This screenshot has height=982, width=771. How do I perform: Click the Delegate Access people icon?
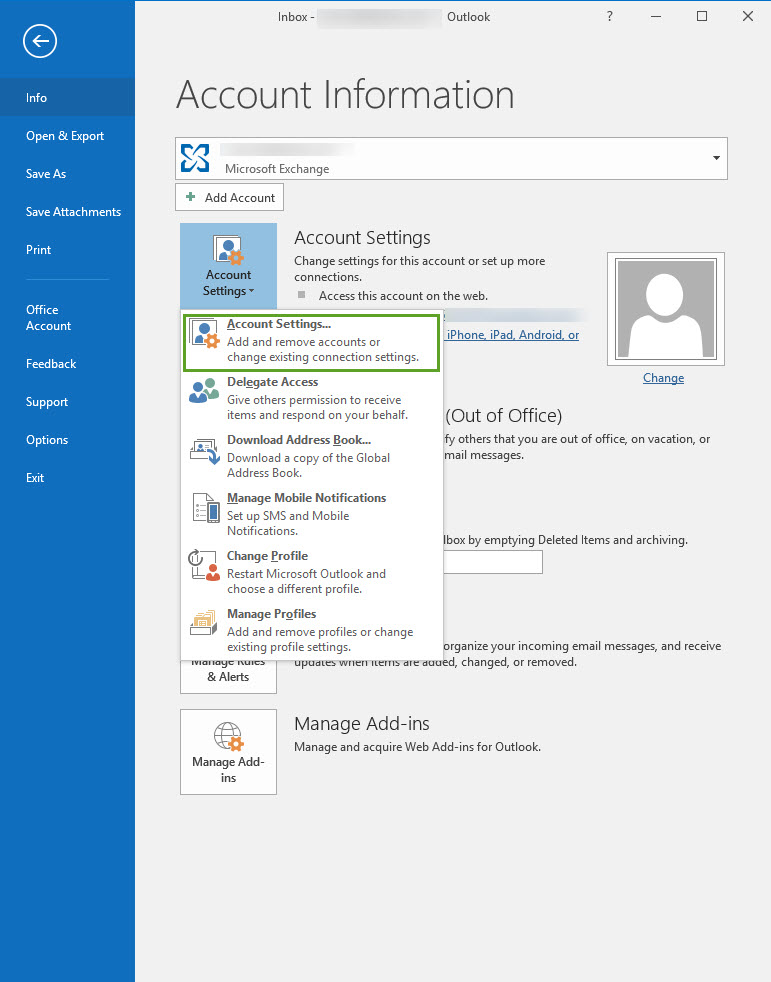(204, 390)
